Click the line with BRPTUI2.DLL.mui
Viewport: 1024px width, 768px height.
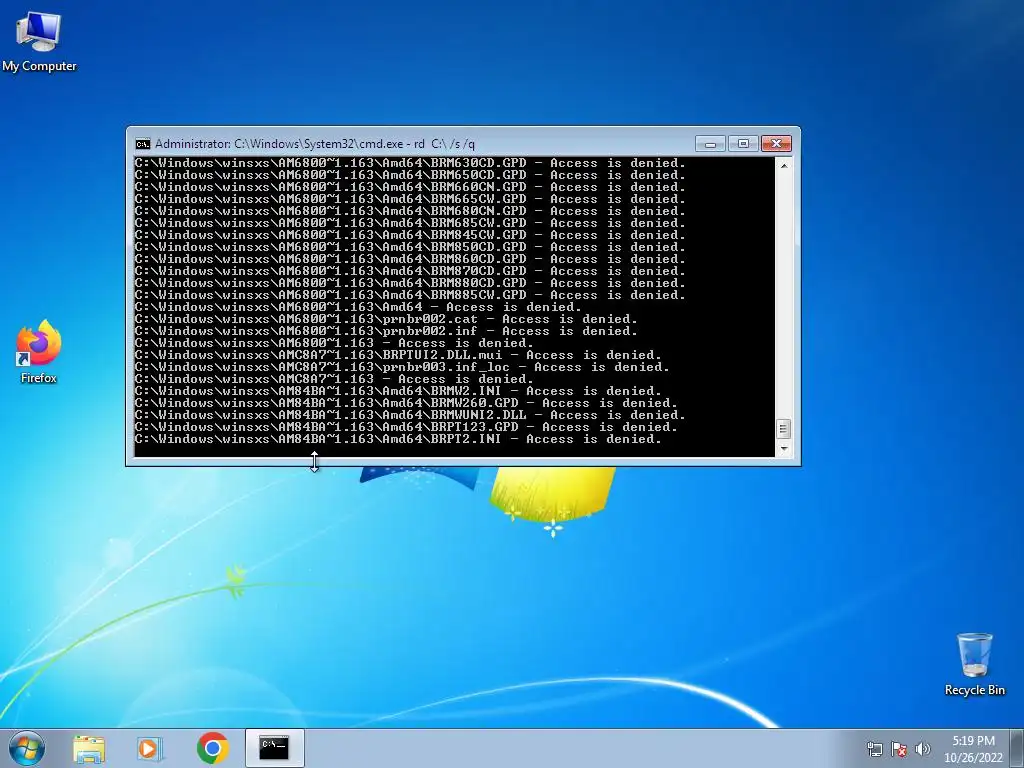pyautogui.click(x=398, y=355)
